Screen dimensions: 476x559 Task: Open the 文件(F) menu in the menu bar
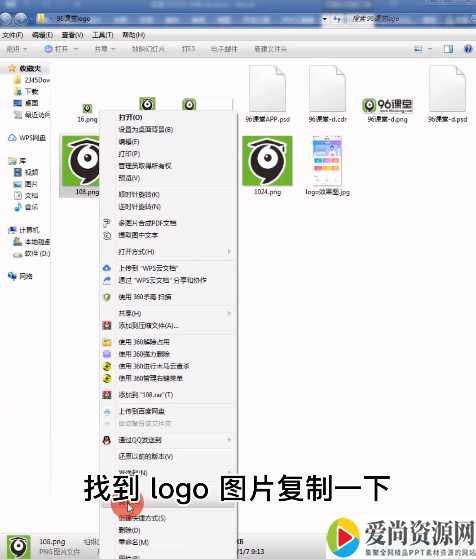click(12, 35)
